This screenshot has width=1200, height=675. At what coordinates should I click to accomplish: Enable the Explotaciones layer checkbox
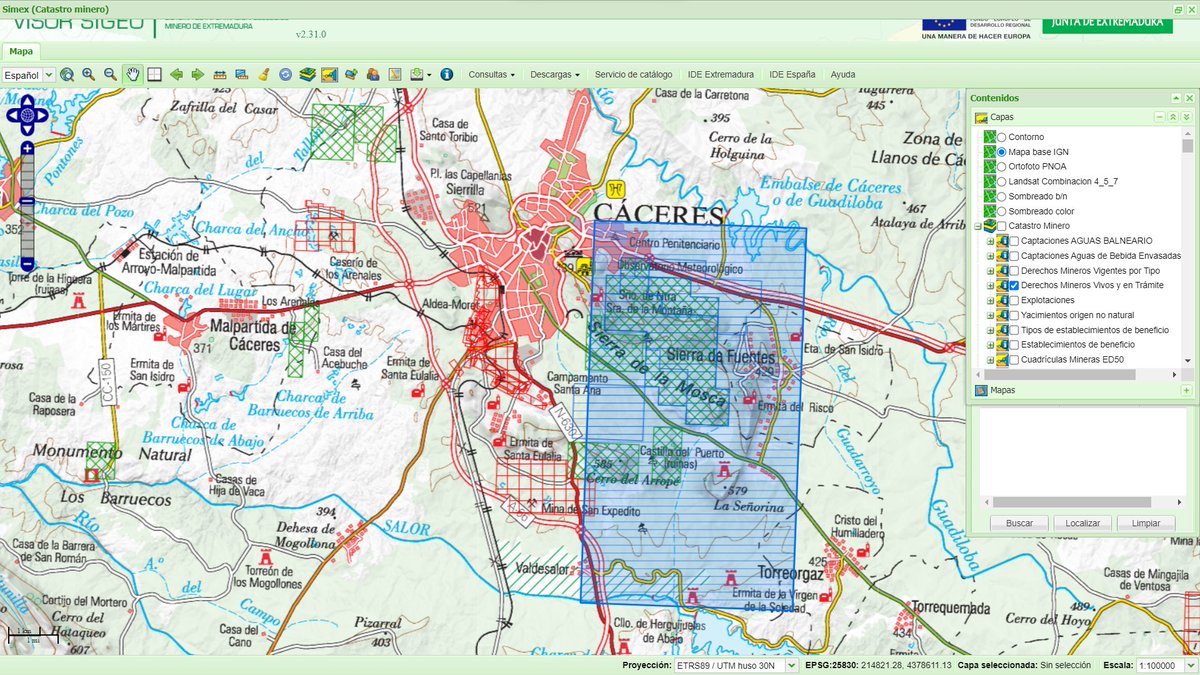[1014, 300]
